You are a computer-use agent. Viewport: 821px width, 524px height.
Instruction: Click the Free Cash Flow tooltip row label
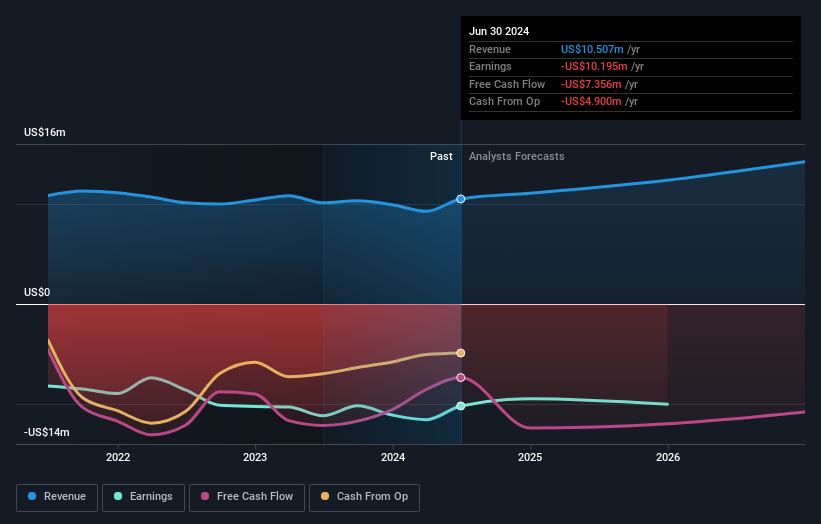[507, 84]
